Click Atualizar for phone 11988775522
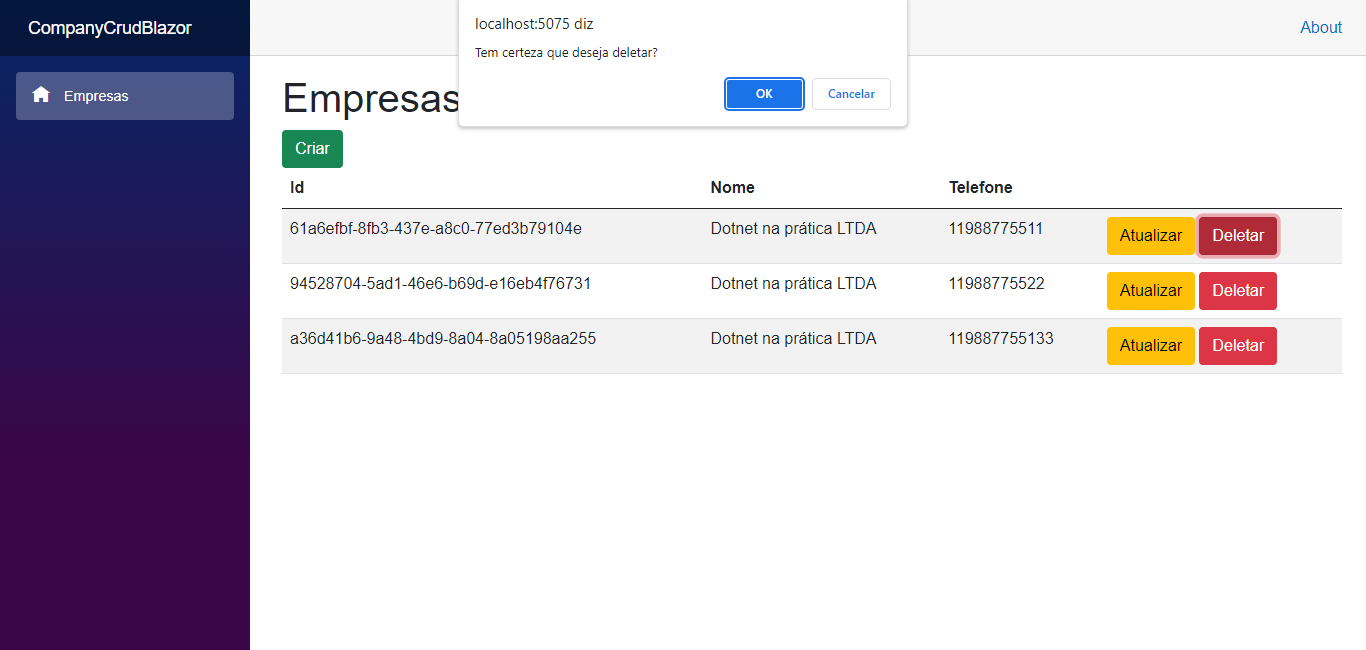The image size is (1366, 650). click(1150, 290)
